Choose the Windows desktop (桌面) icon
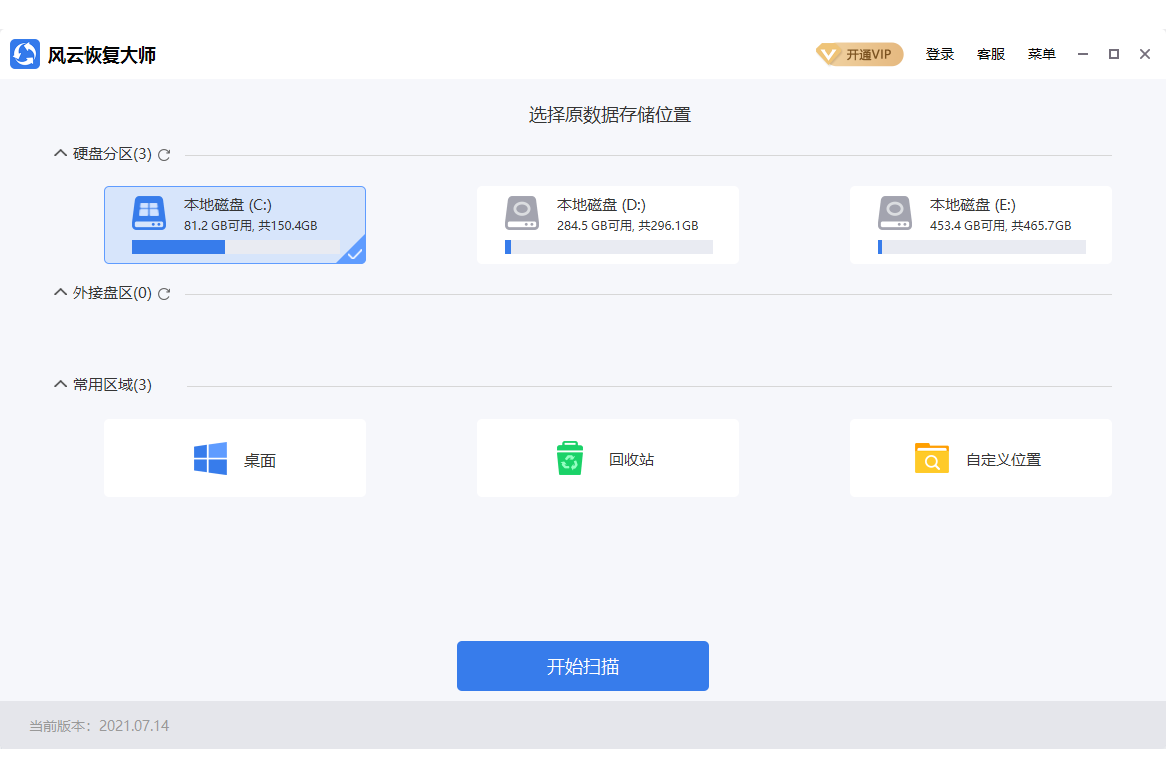1166x778 pixels. pyautogui.click(x=210, y=459)
